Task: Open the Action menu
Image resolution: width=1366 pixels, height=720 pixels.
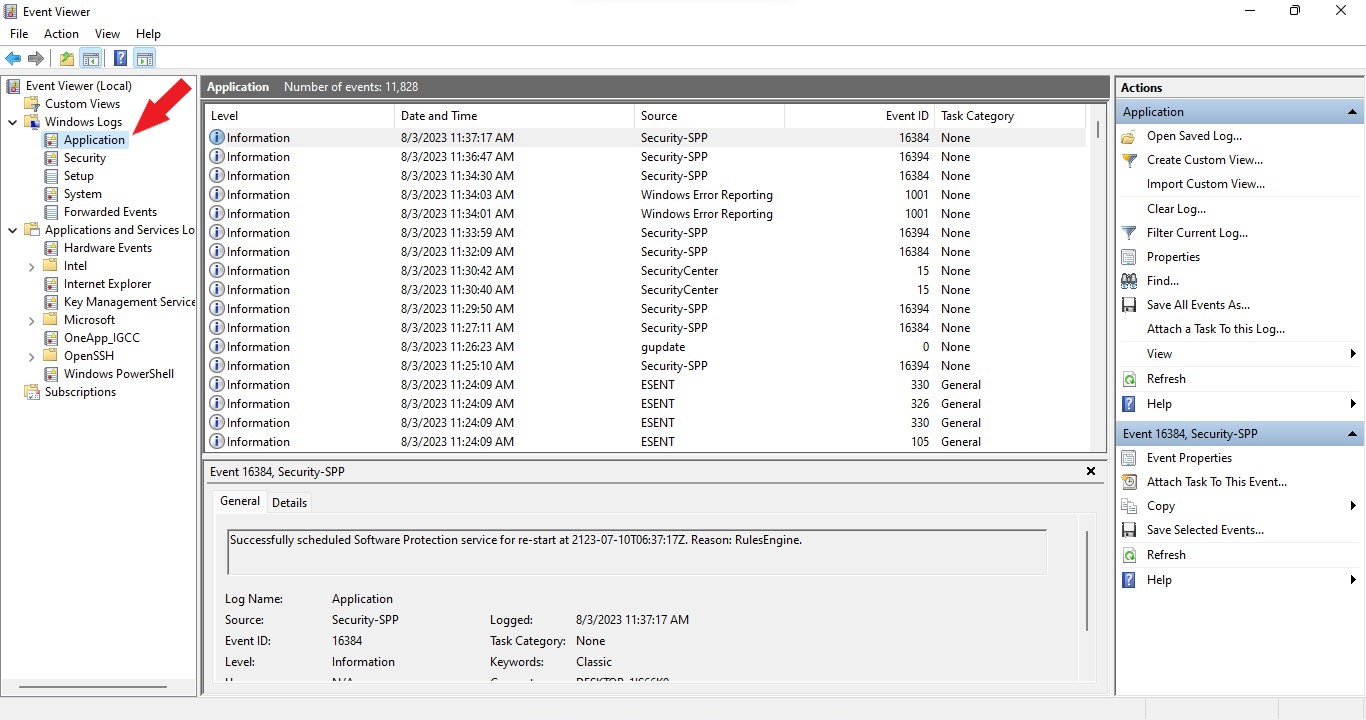Action: pos(61,34)
